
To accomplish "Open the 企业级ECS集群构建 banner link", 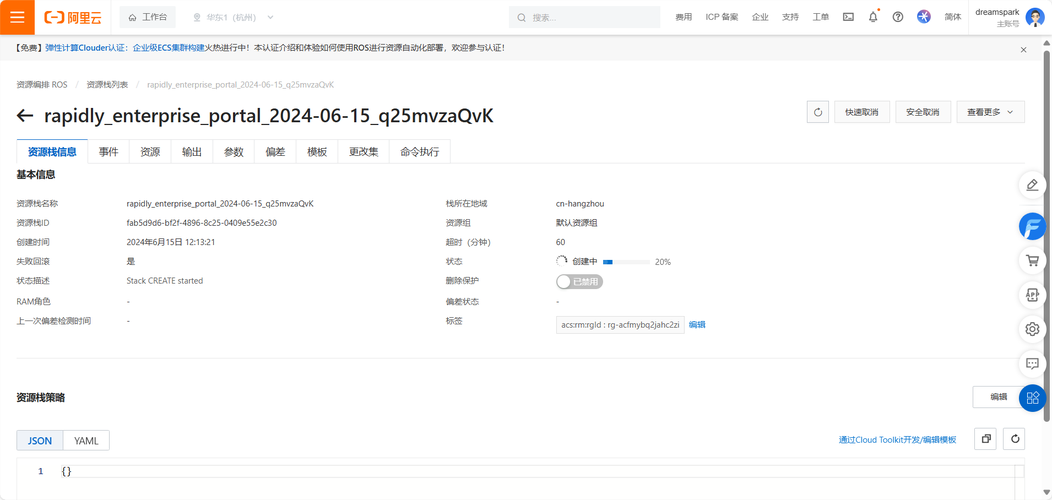I will tap(168, 48).
